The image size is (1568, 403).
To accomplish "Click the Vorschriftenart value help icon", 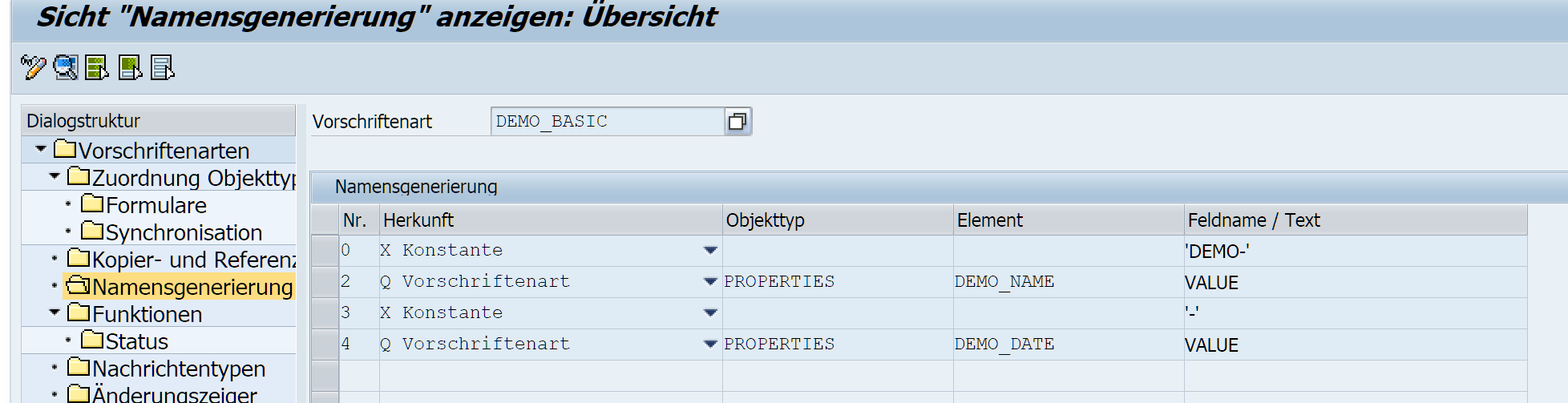I will (738, 122).
